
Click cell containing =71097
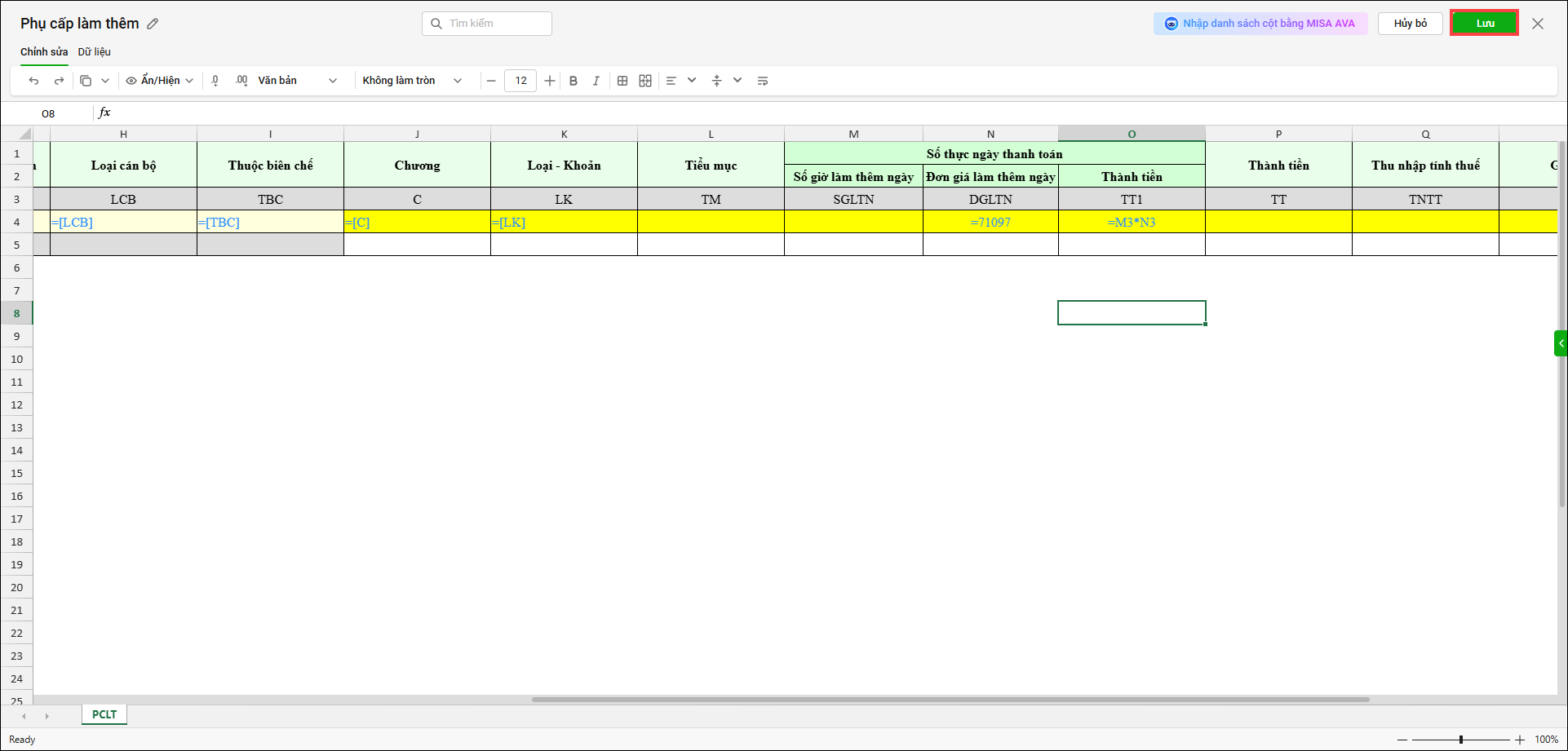pyautogui.click(x=990, y=222)
